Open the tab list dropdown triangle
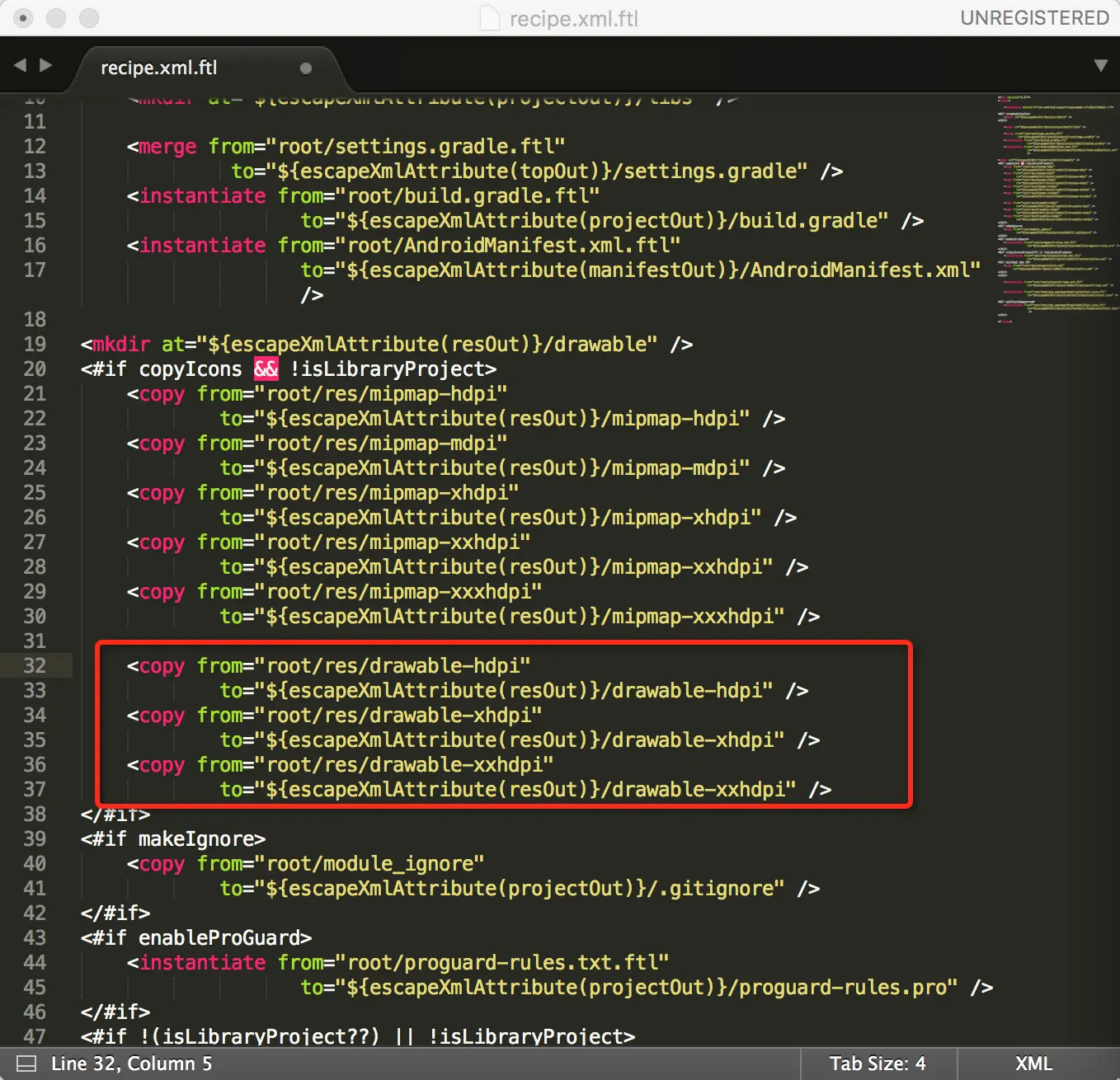 (x=1100, y=66)
